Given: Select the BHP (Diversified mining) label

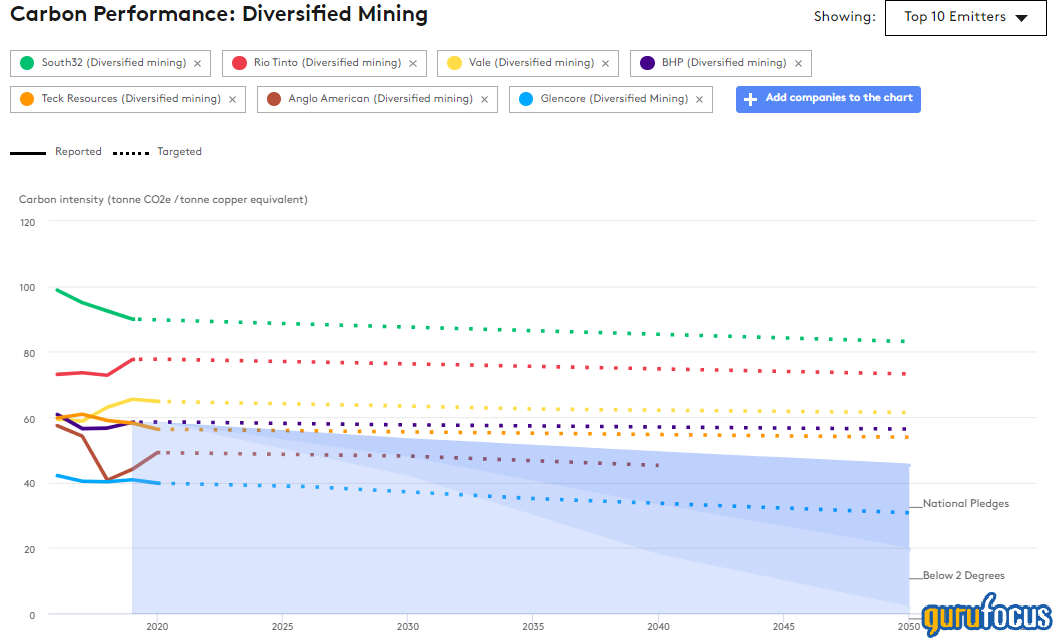Looking at the screenshot, I should click(724, 63).
